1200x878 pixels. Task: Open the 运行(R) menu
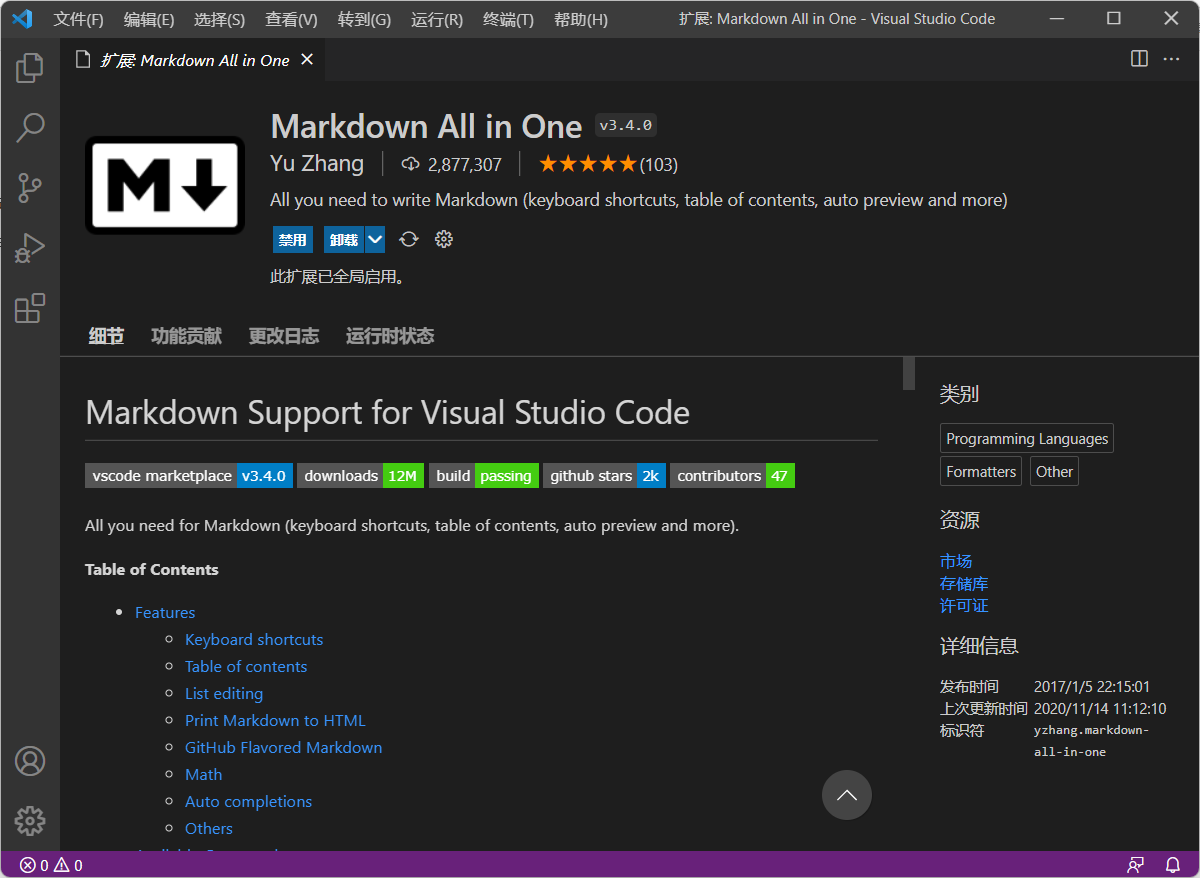[x=435, y=18]
